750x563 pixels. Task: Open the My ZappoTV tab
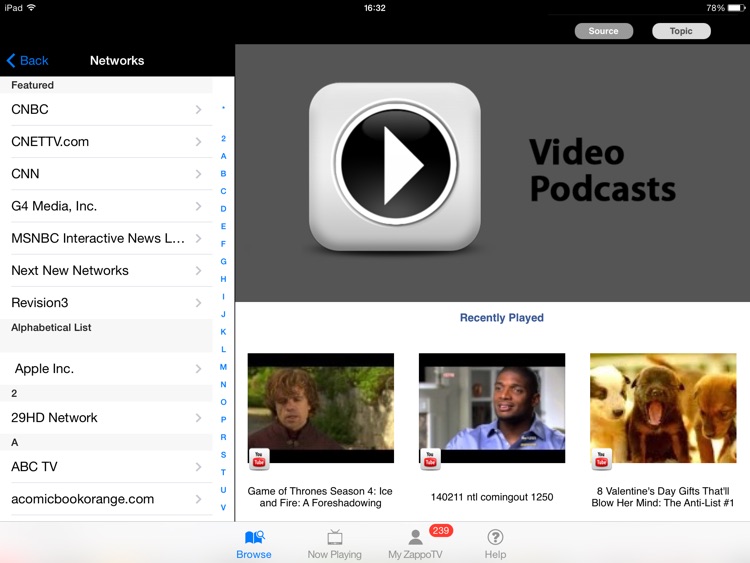(x=415, y=544)
